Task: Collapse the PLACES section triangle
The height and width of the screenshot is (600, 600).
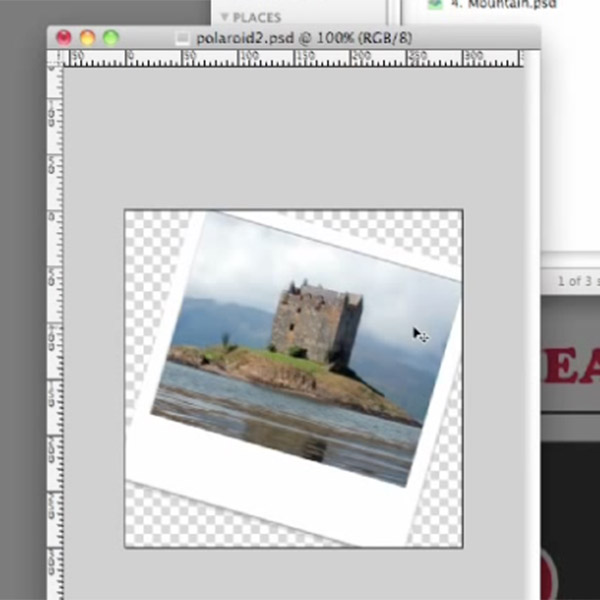Action: [x=225, y=17]
